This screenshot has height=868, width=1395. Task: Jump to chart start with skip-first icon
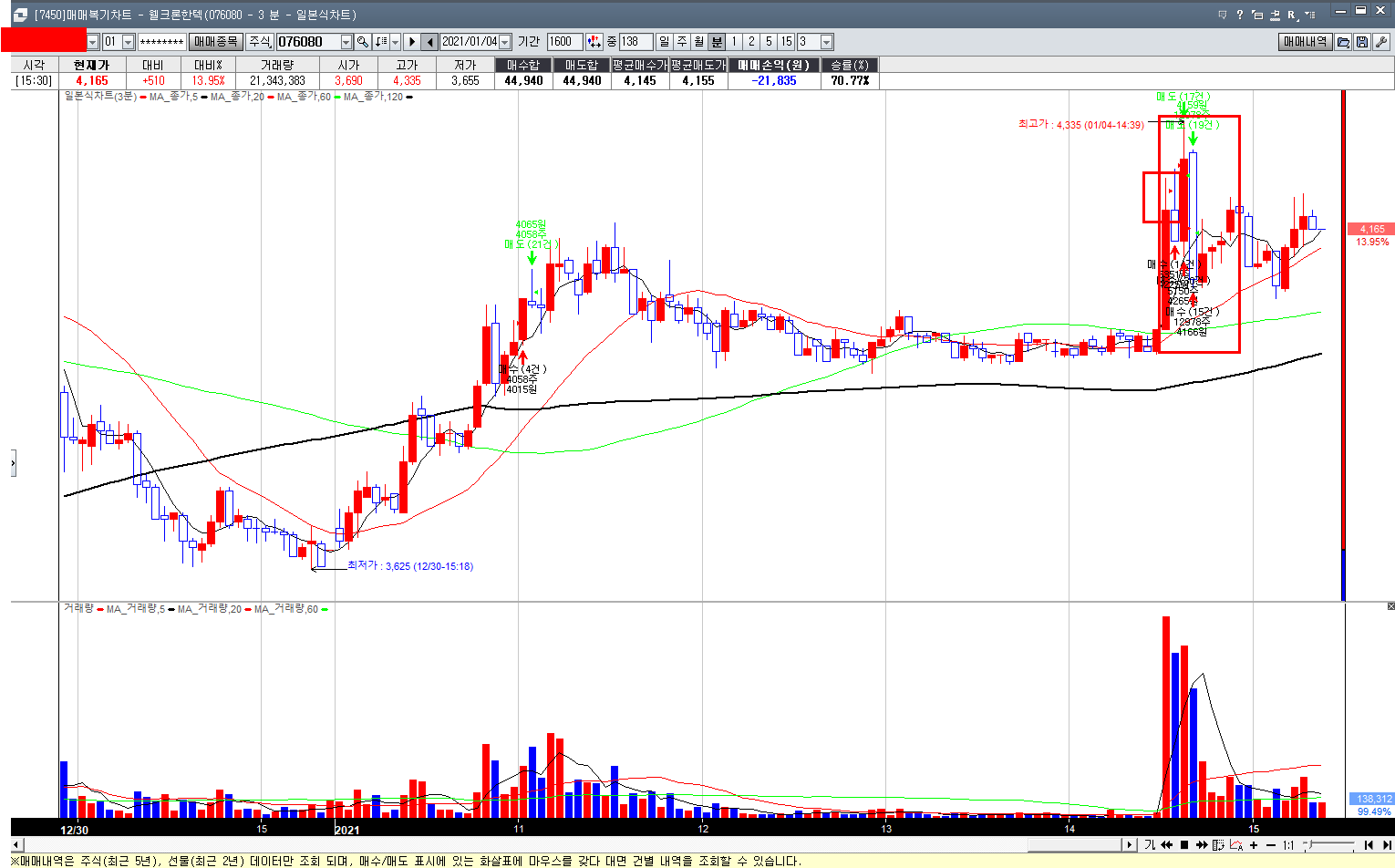click(x=1369, y=845)
